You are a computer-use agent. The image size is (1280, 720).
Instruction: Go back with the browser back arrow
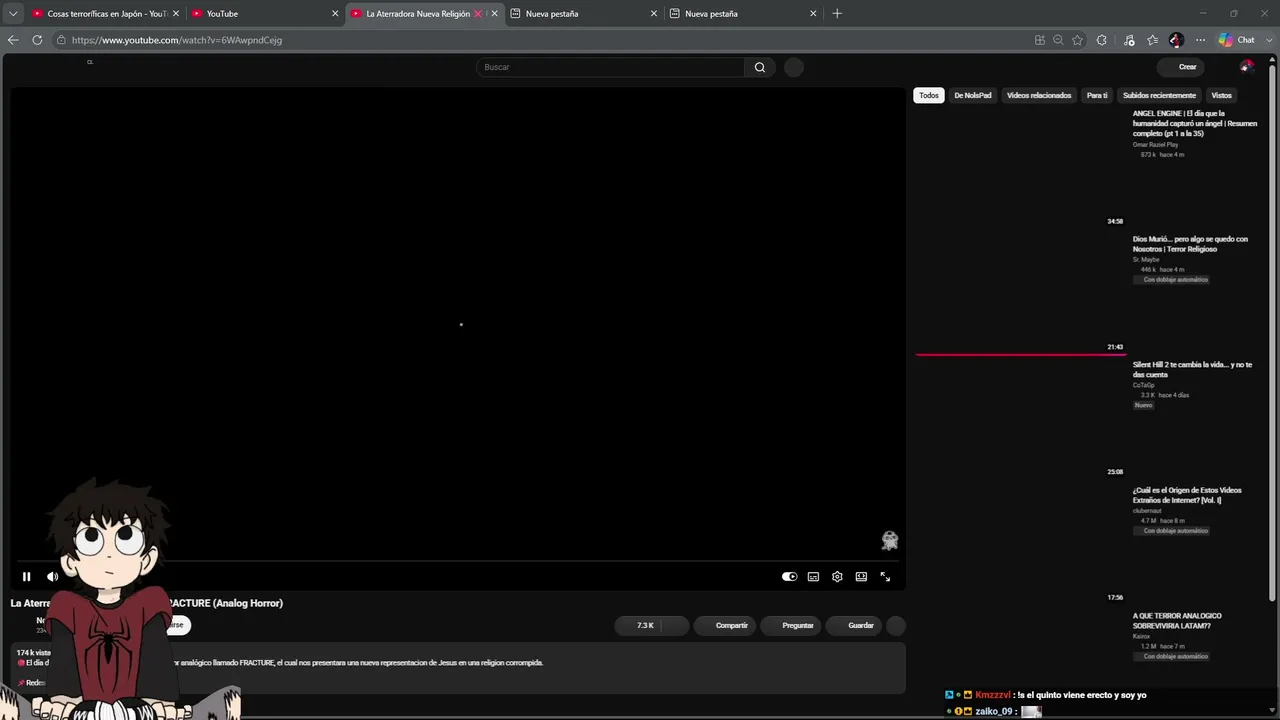(13, 40)
